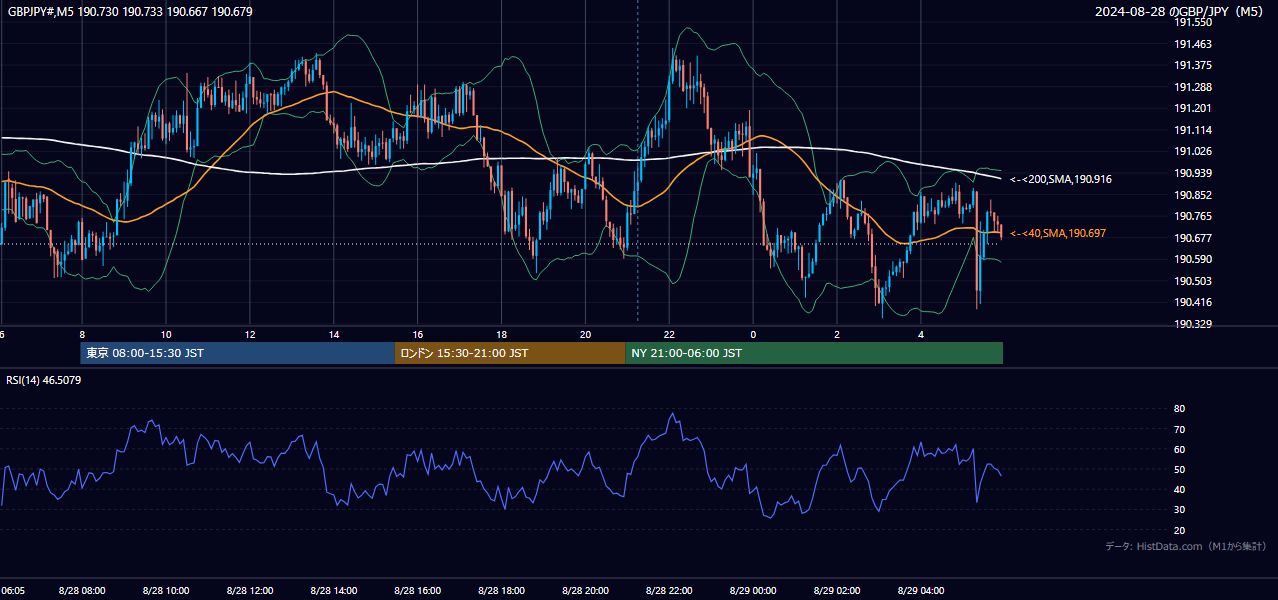
Task: Click price axis value 191.026
Action: click(x=1193, y=151)
